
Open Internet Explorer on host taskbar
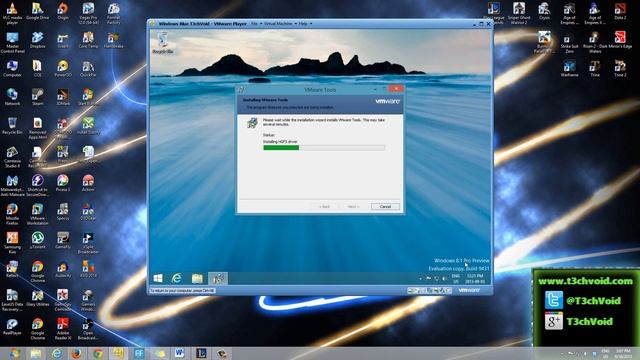(56, 353)
